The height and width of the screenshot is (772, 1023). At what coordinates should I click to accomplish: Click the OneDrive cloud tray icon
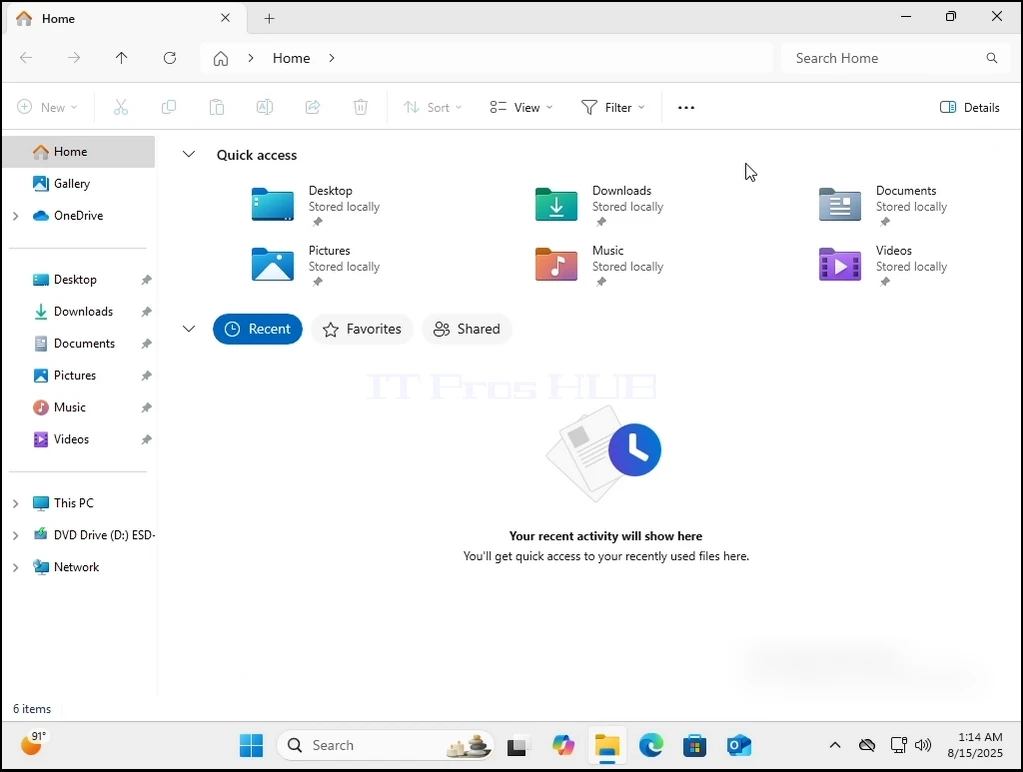point(867,745)
